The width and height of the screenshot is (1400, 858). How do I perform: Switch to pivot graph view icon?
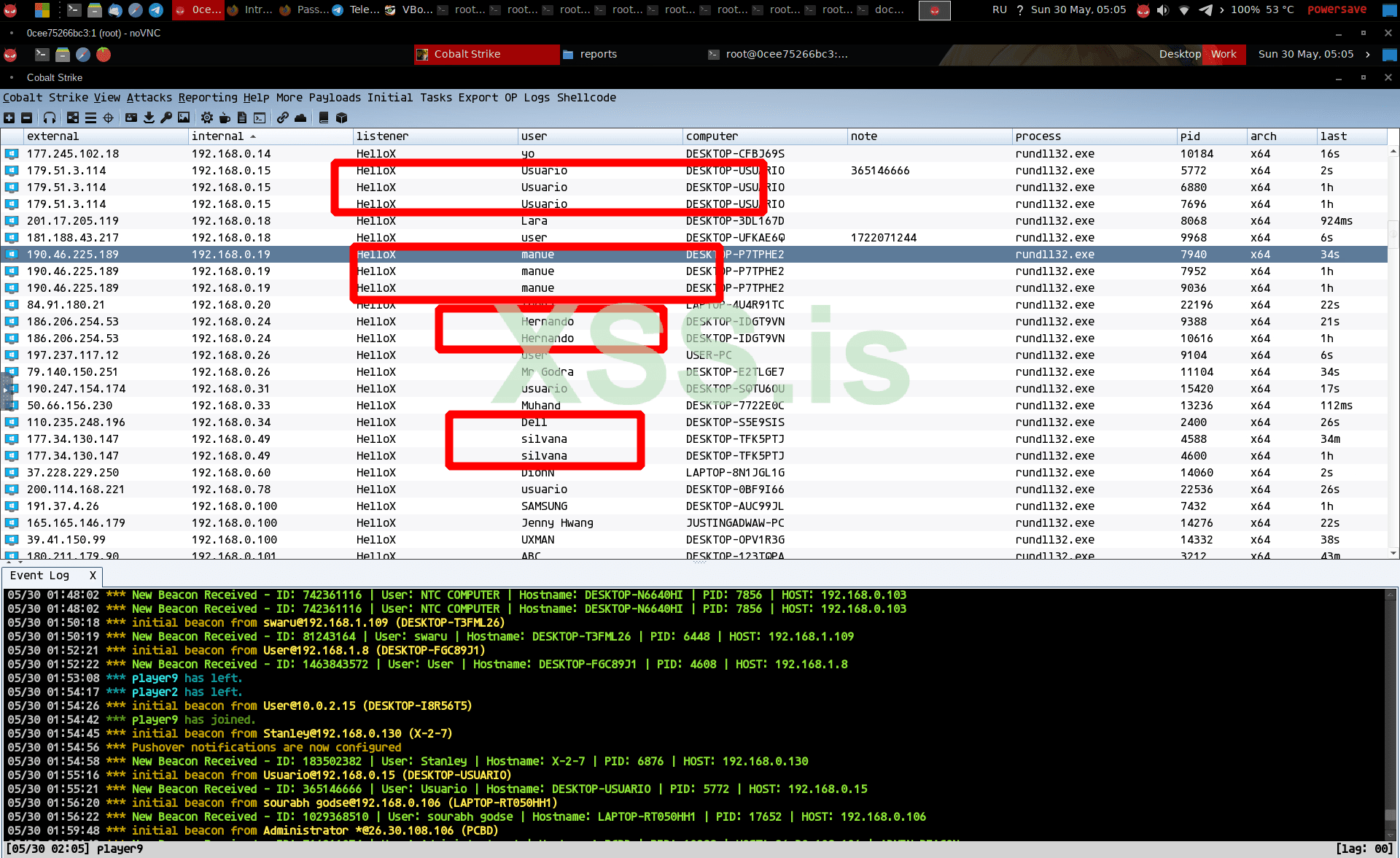(73, 117)
